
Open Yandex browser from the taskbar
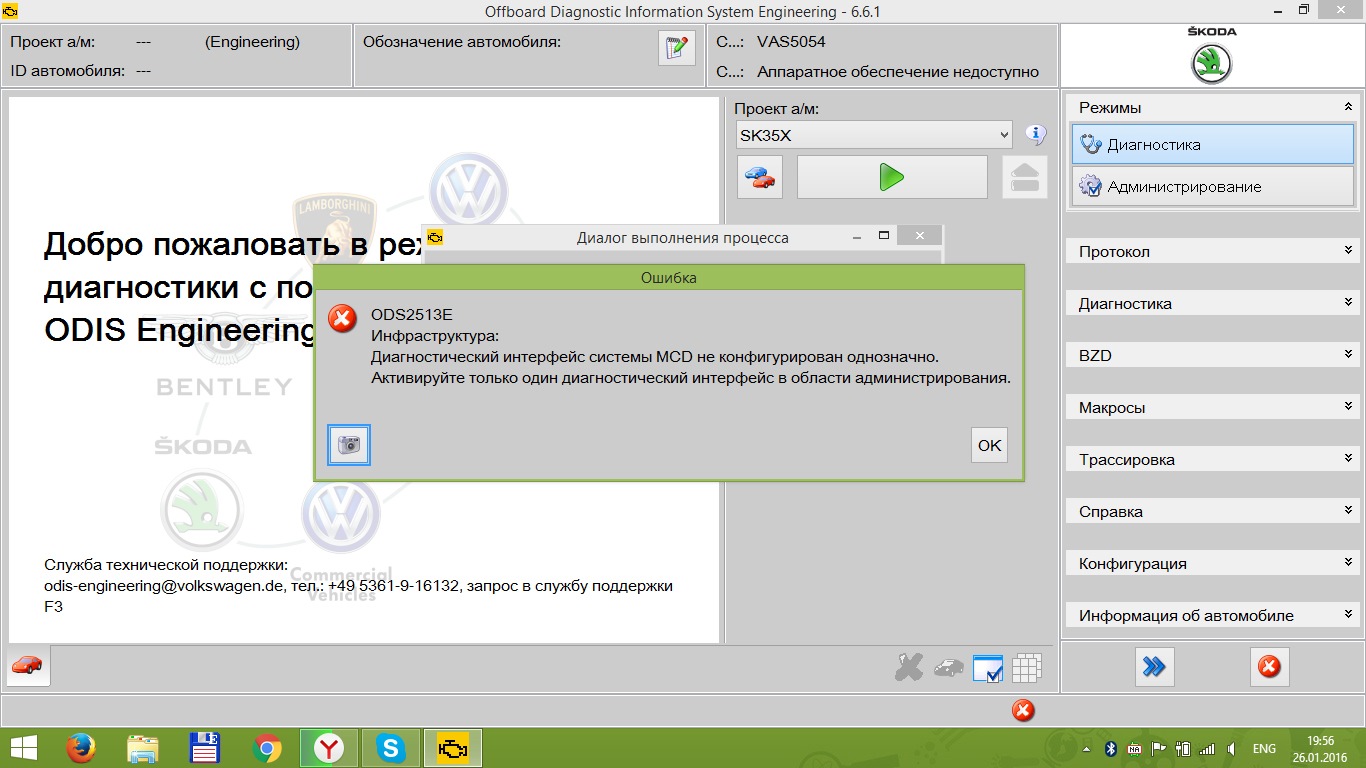[329, 748]
